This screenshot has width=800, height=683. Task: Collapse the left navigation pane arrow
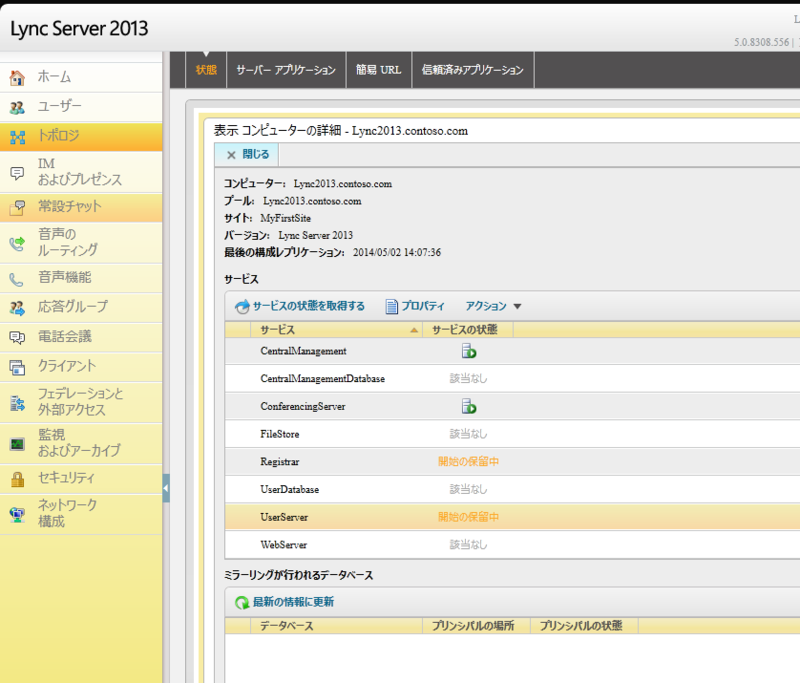click(x=166, y=488)
